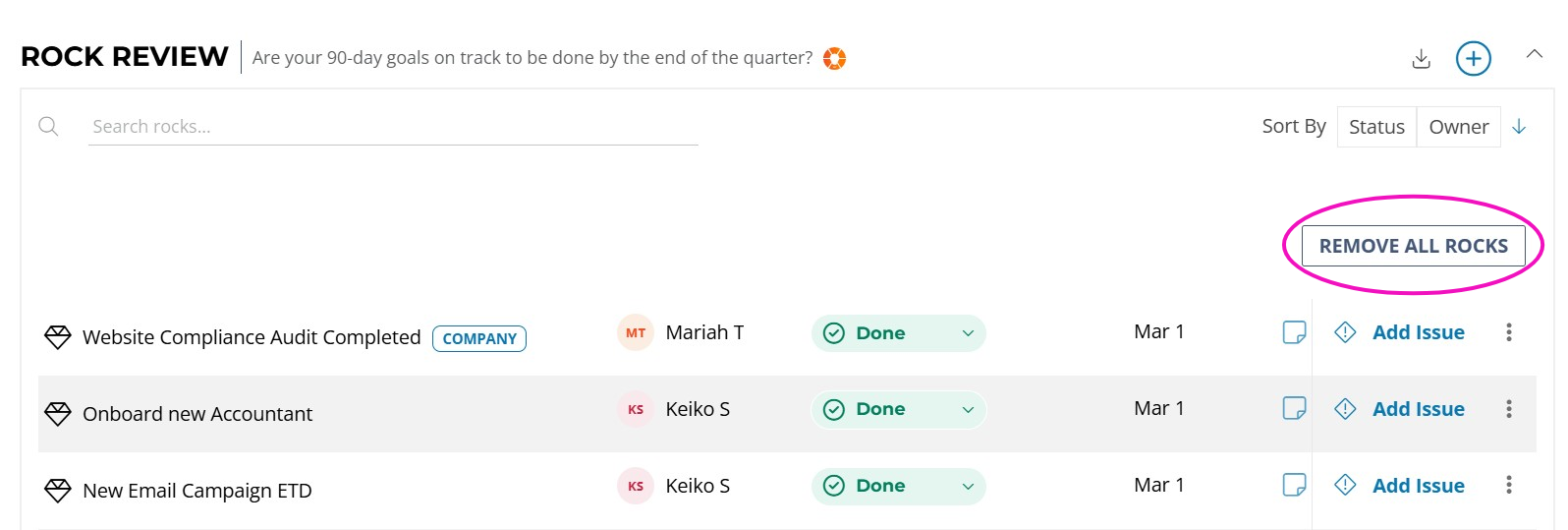Collapse the Rock Review section
Screen dimensions: 1568x530
point(1534,55)
